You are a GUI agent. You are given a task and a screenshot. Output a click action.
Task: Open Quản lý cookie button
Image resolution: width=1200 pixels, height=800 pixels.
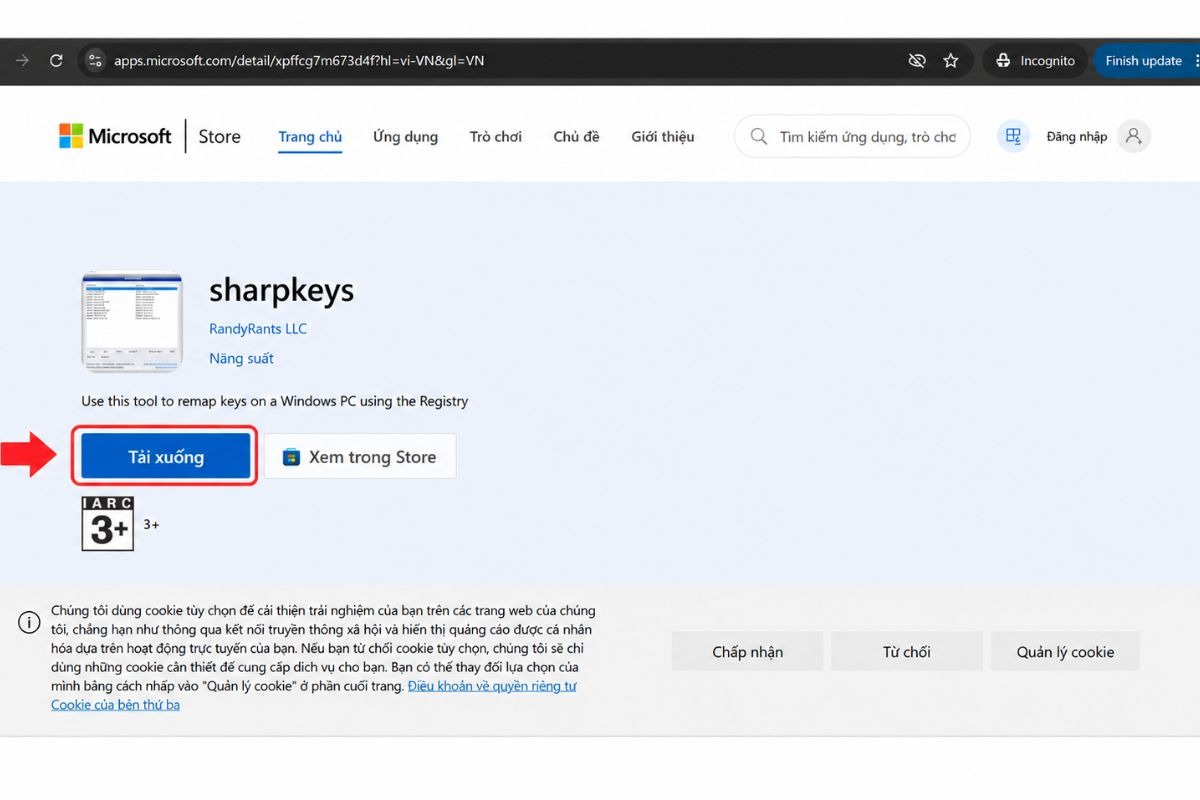1065,651
